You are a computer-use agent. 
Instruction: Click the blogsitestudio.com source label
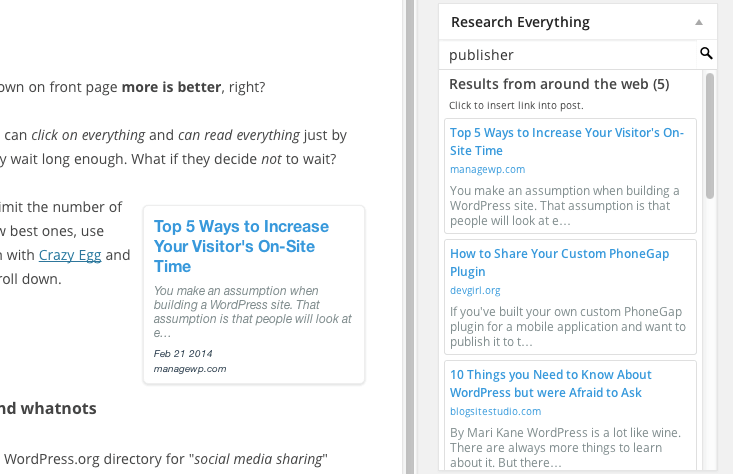pyautogui.click(x=495, y=411)
